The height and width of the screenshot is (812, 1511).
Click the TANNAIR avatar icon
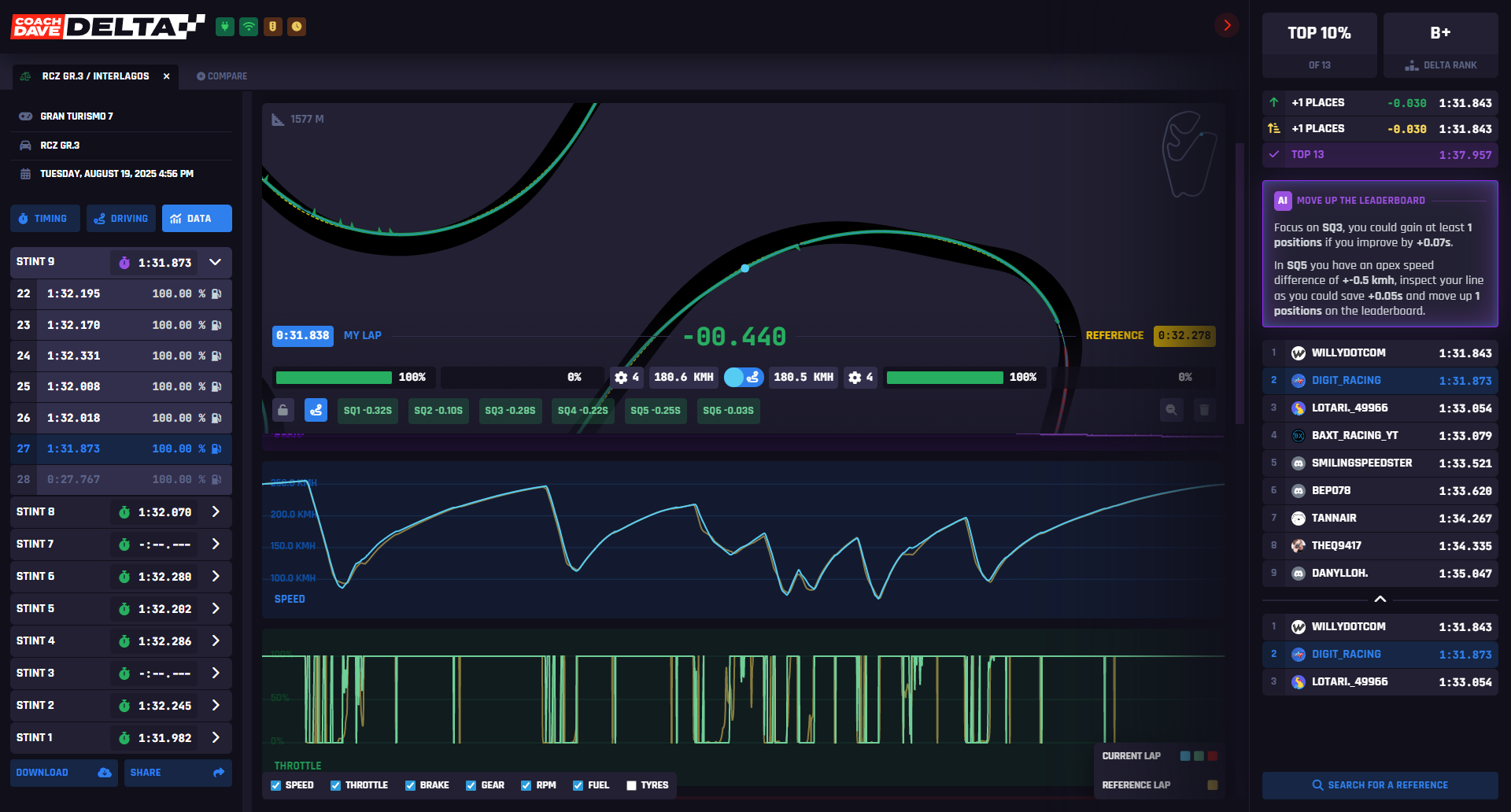[x=1299, y=519]
